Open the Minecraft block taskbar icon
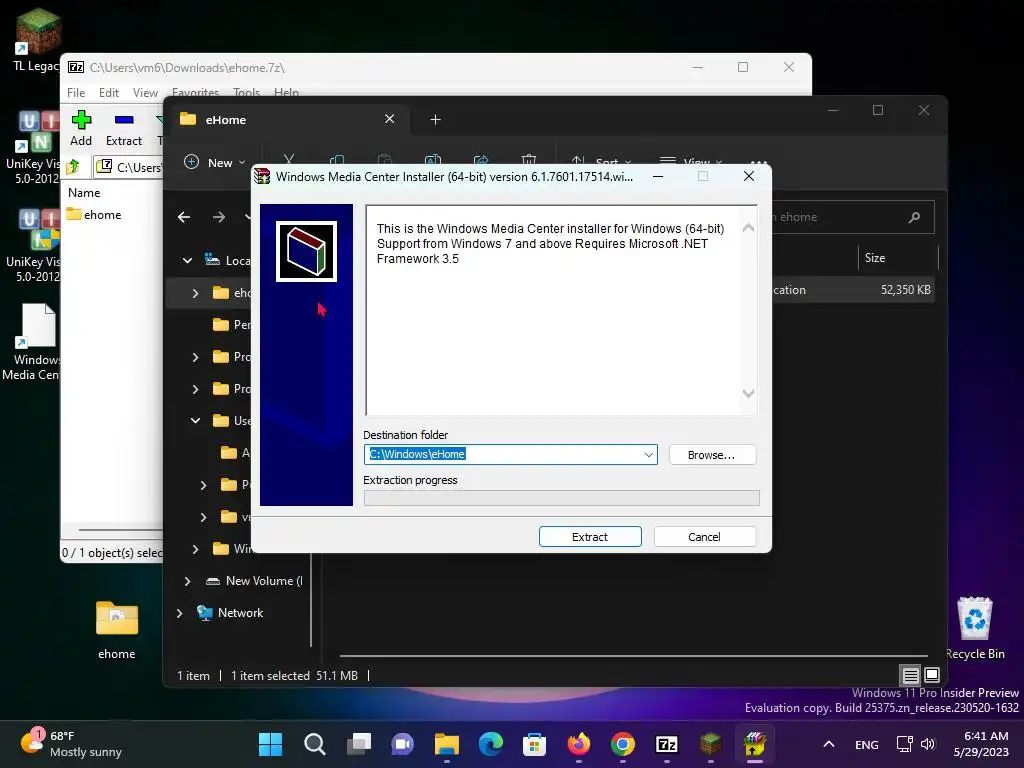Viewport: 1024px width, 768px height. pyautogui.click(x=711, y=744)
